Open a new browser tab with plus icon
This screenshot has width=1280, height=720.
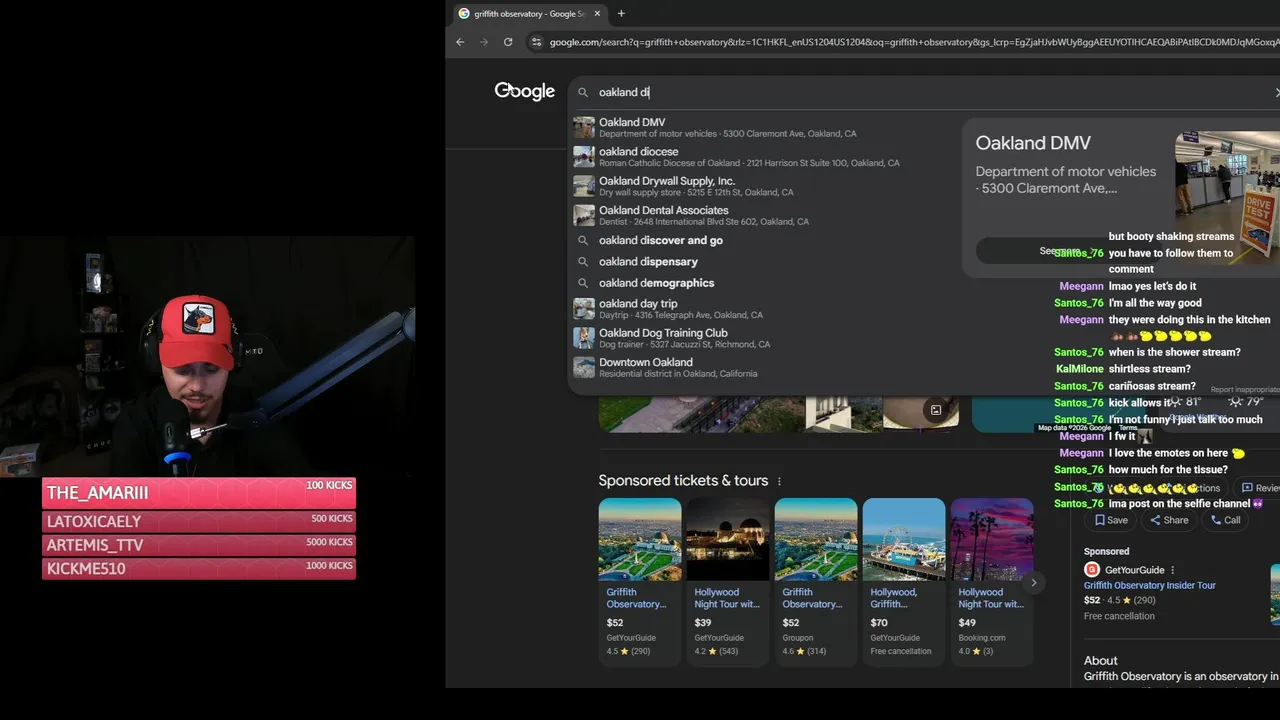pyautogui.click(x=621, y=13)
